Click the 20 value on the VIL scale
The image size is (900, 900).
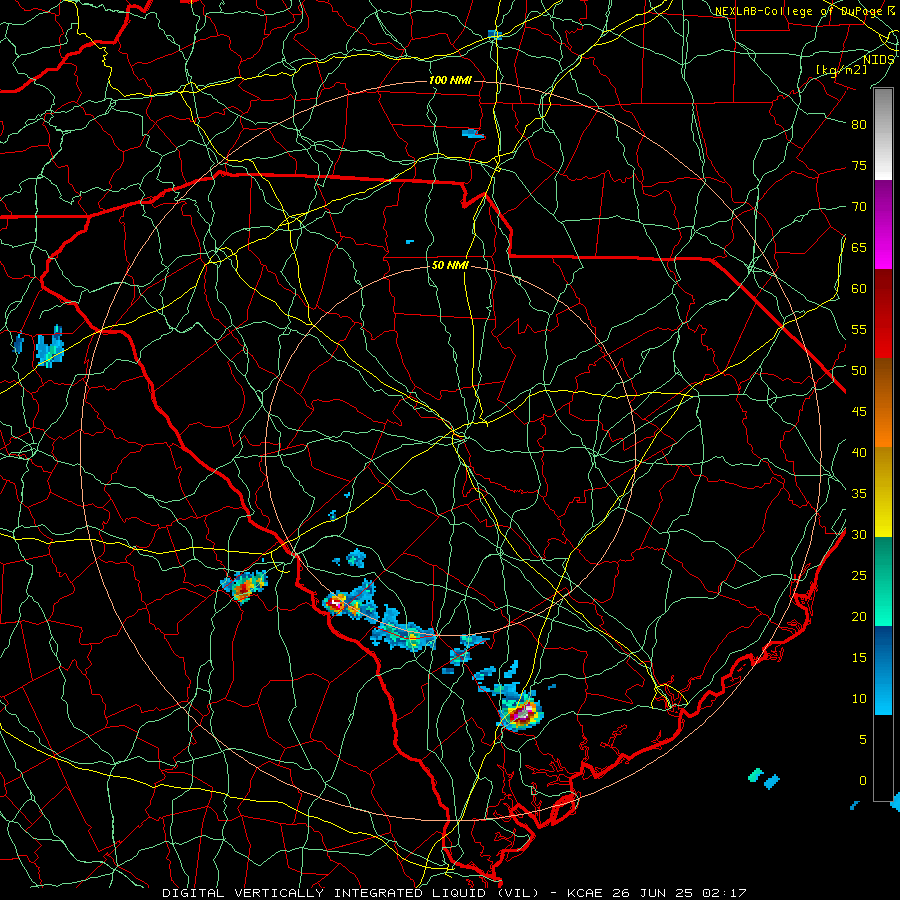(x=859, y=617)
